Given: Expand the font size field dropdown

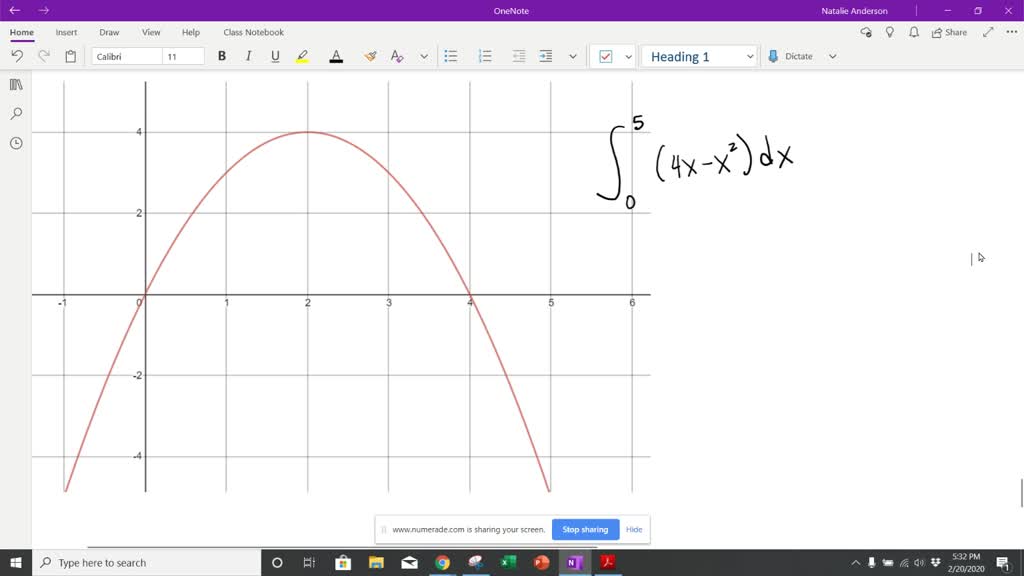Looking at the screenshot, I should 198,56.
